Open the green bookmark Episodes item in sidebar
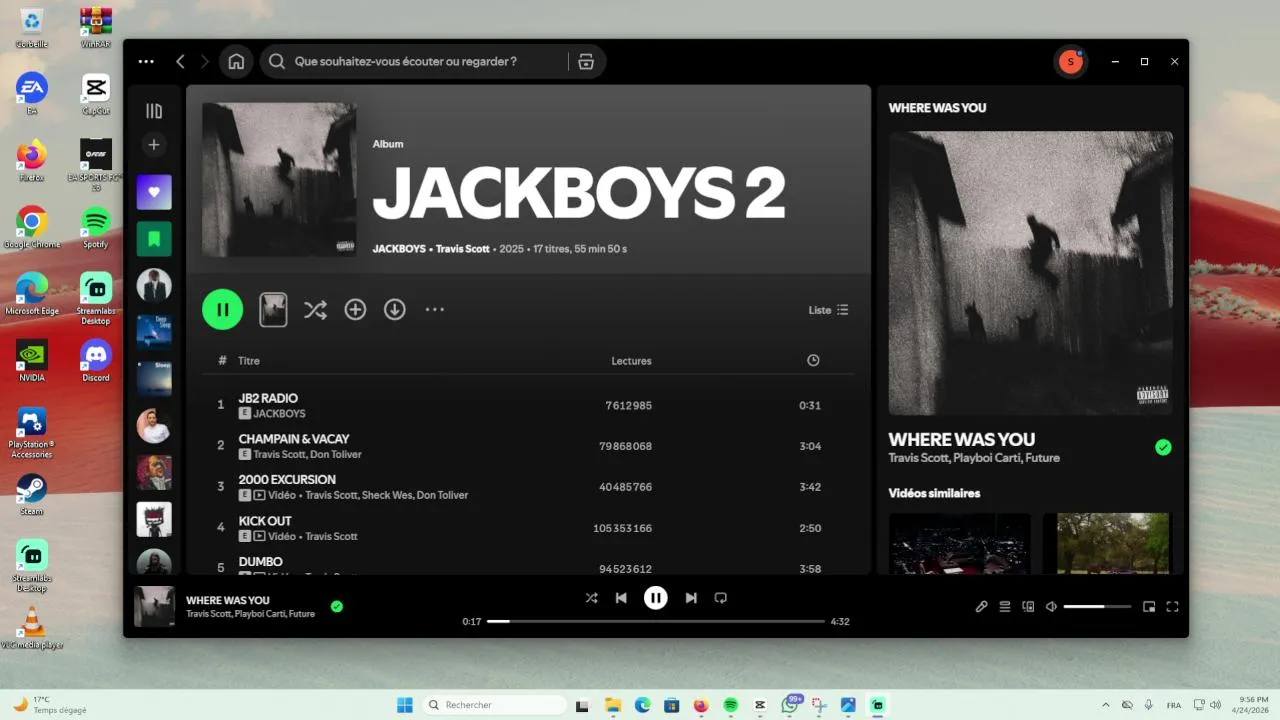Image resolution: width=1280 pixels, height=720 pixels. pyautogui.click(x=154, y=239)
